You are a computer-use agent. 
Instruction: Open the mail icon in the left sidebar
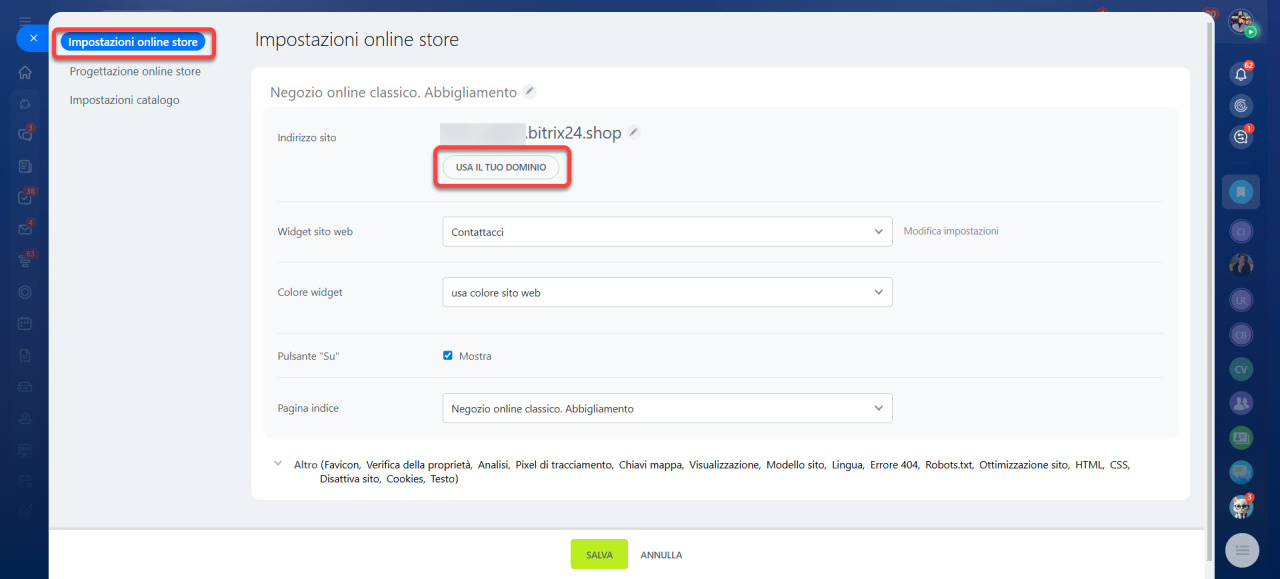25,229
